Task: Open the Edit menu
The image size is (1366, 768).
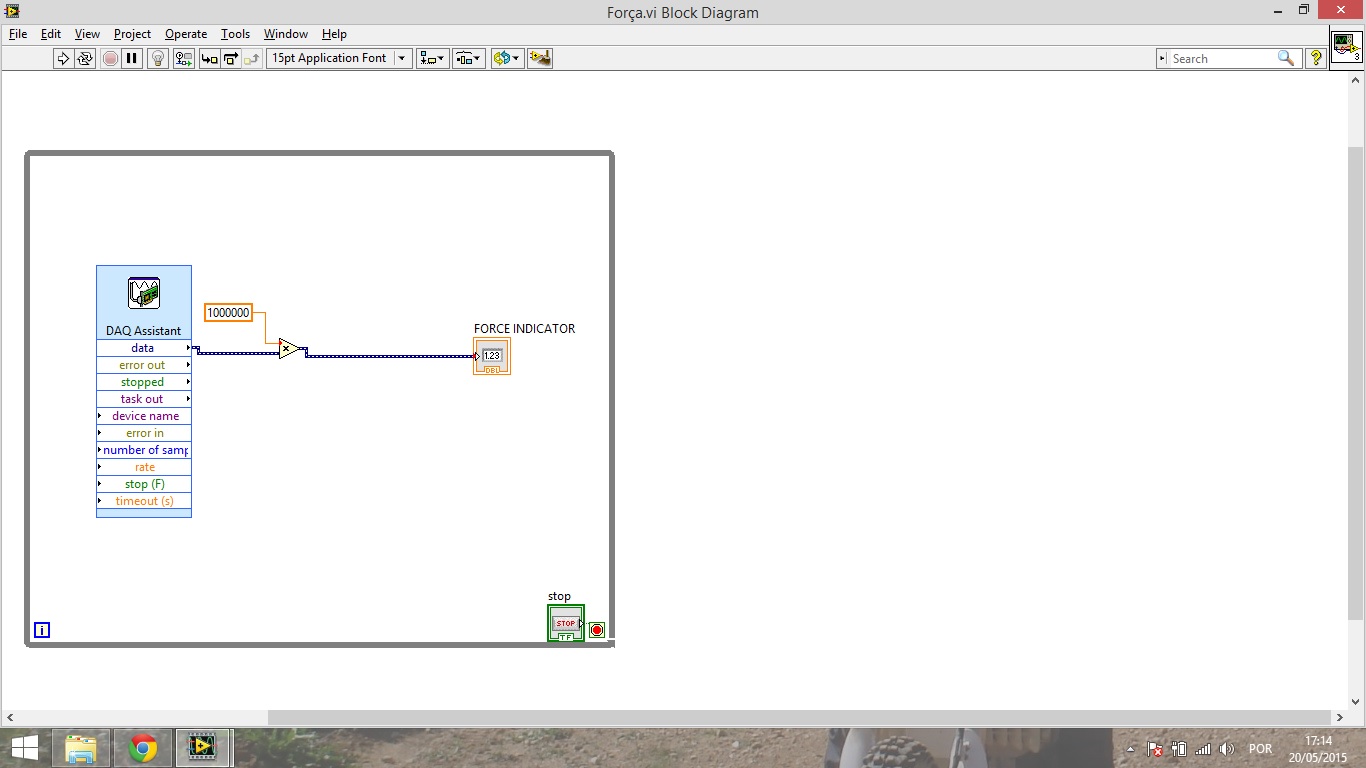Action: [x=51, y=34]
